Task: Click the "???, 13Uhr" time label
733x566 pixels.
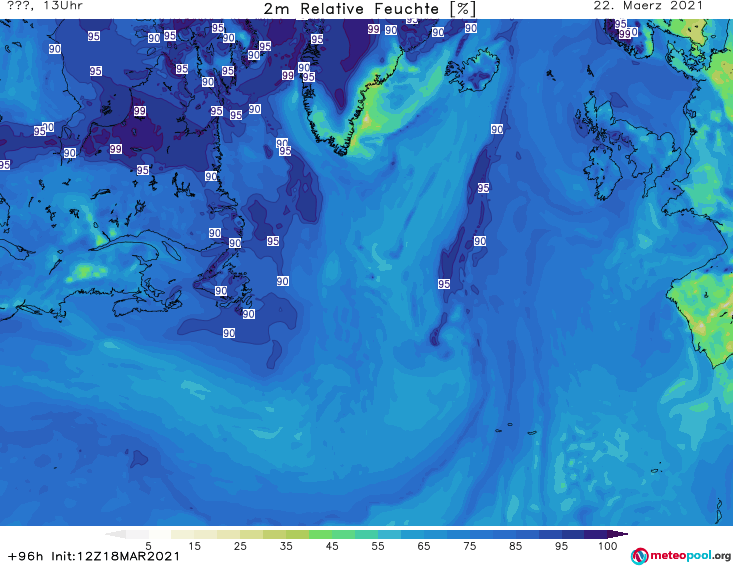Action: click(x=45, y=6)
